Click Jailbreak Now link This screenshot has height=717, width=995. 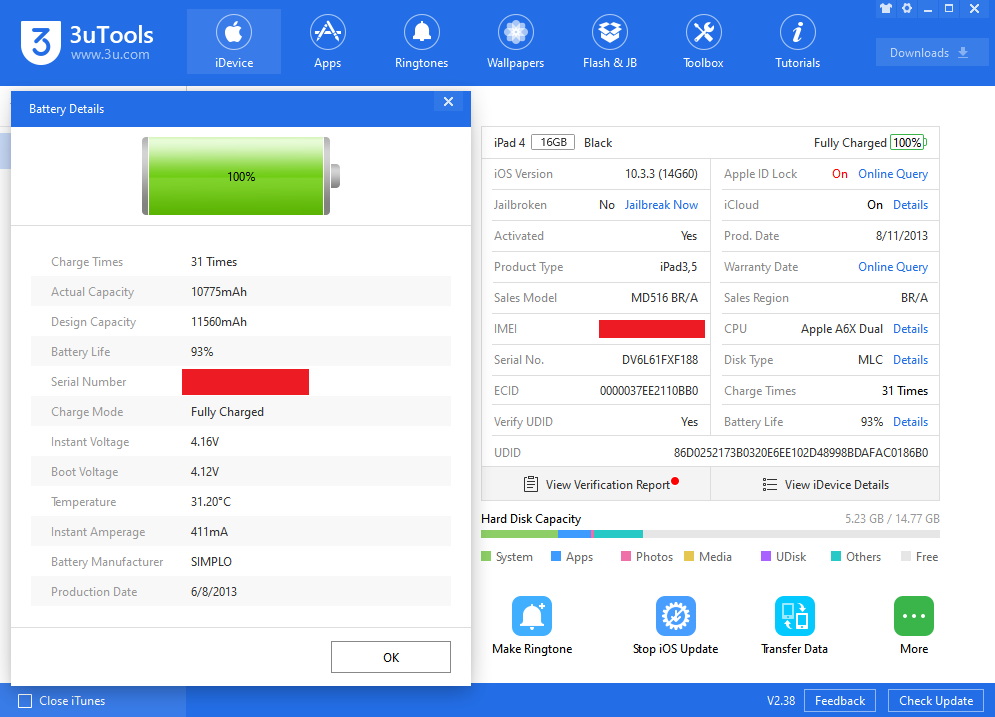(661, 205)
